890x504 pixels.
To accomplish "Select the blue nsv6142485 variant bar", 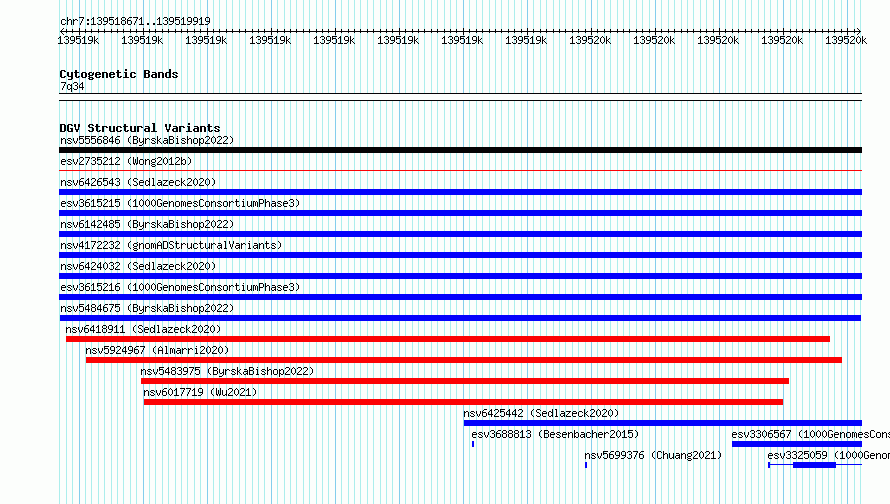I will coord(460,234).
